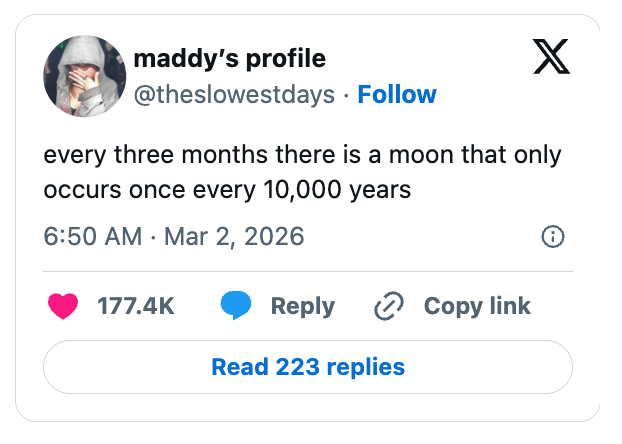Click the "maddy's profile" display name
The height and width of the screenshot is (444, 622).
point(230,59)
